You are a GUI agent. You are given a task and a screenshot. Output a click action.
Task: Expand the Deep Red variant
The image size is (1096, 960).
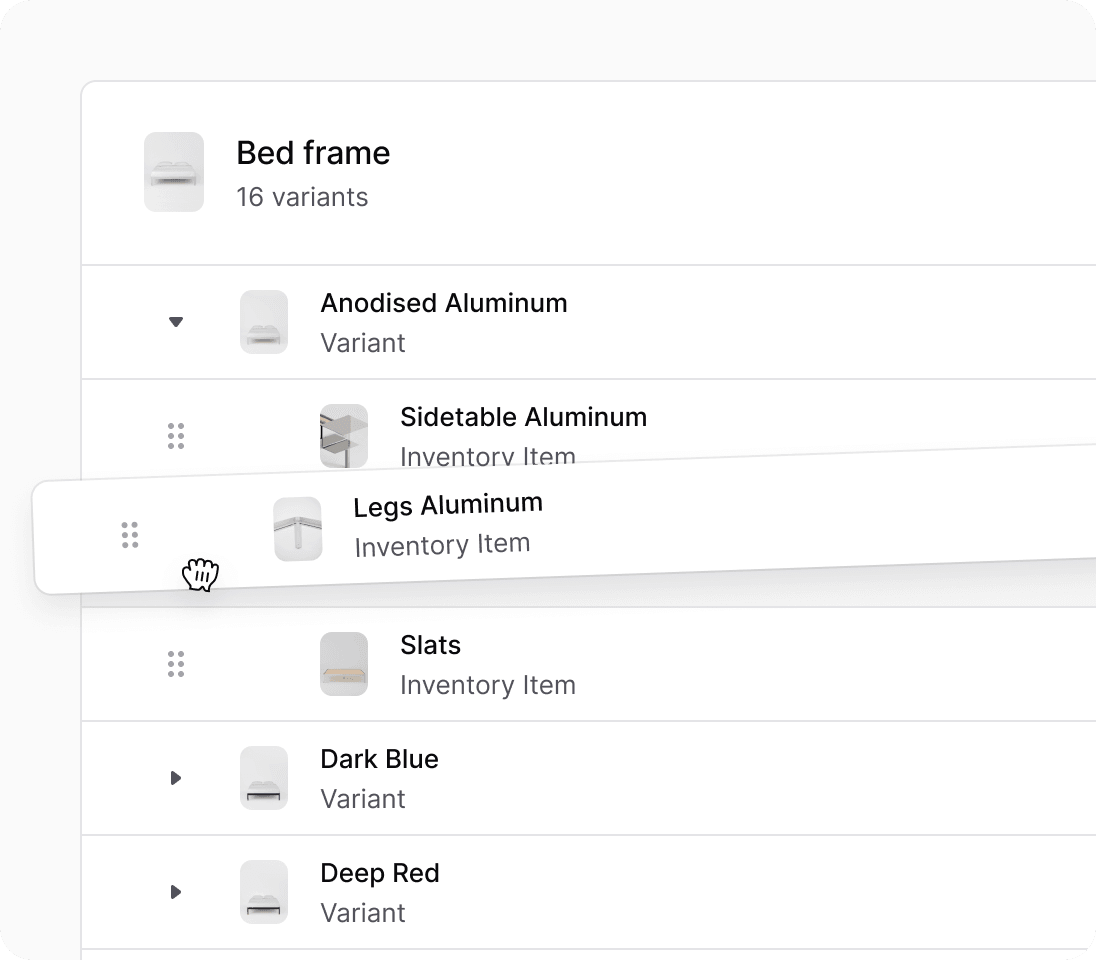(x=176, y=891)
